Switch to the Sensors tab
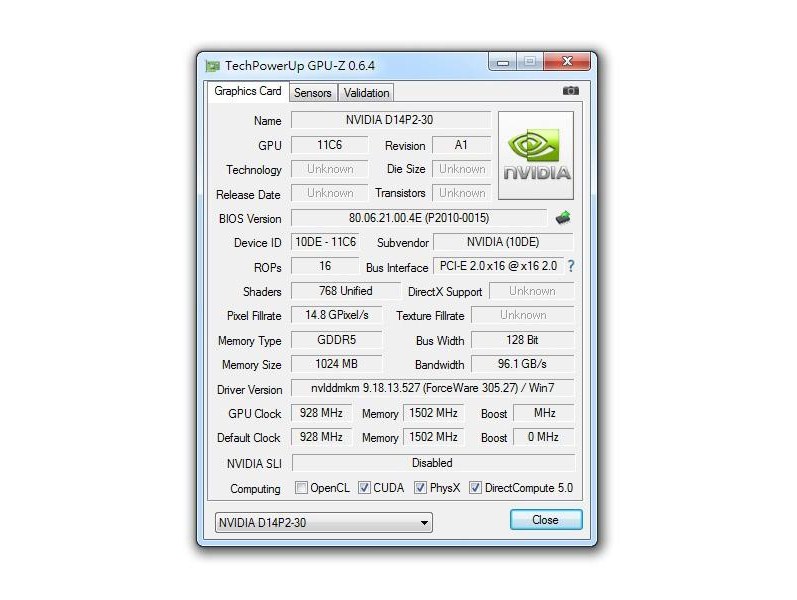Screen dimensions: 797x600 click(312, 93)
